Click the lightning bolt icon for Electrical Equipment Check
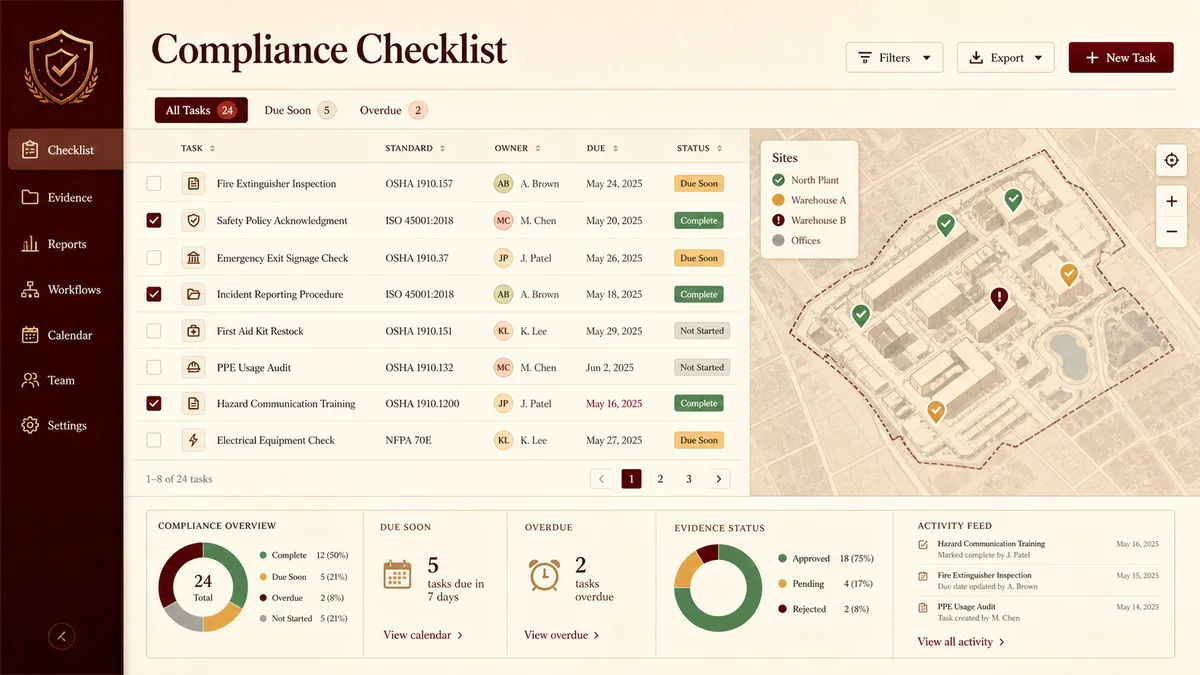The image size is (1200, 675). pyautogui.click(x=193, y=440)
